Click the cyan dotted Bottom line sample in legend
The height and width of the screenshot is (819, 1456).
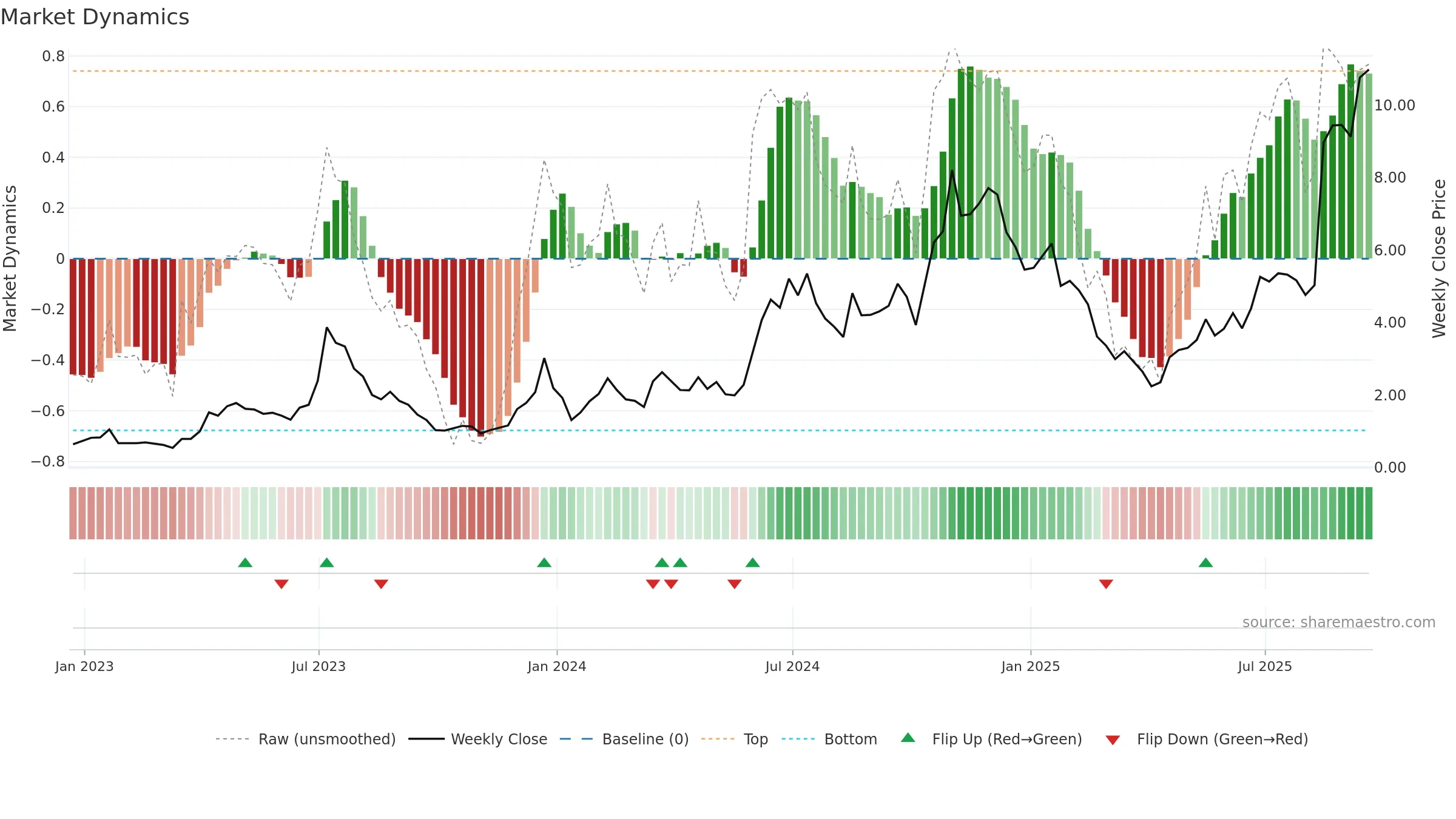[798, 739]
